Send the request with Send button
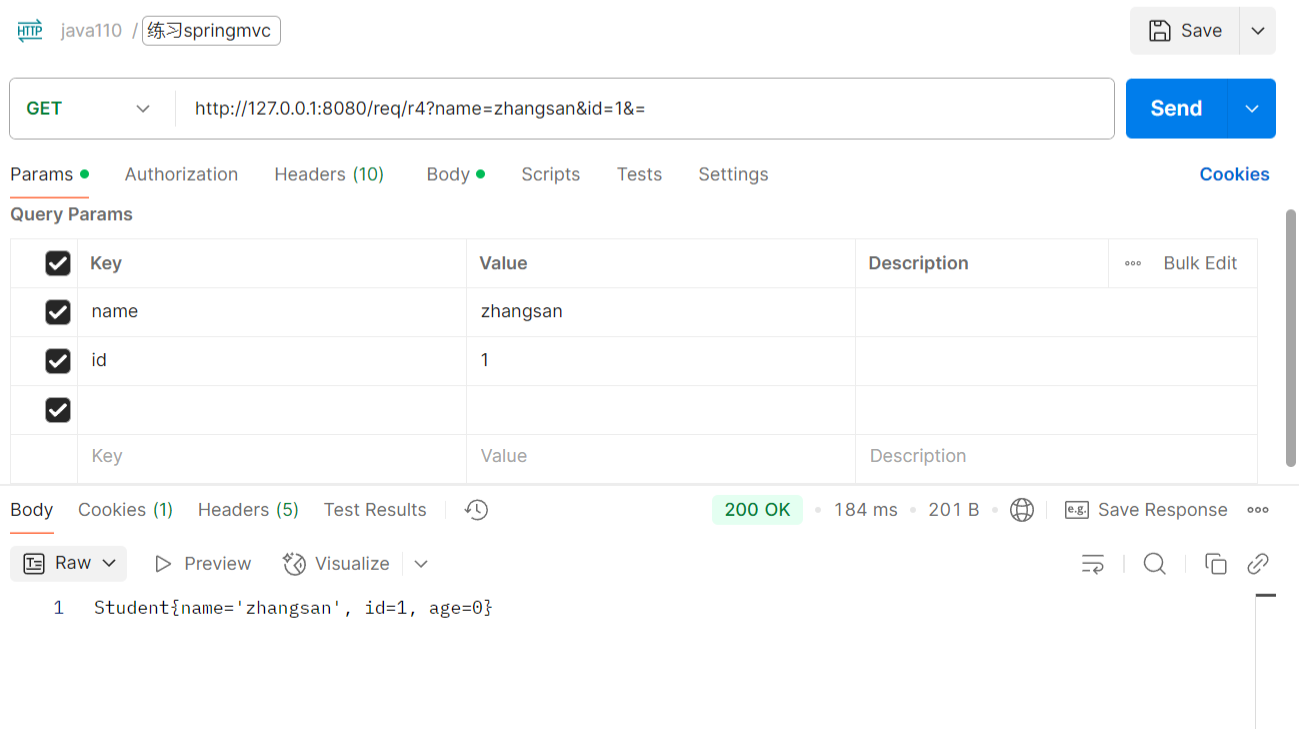 [1176, 109]
